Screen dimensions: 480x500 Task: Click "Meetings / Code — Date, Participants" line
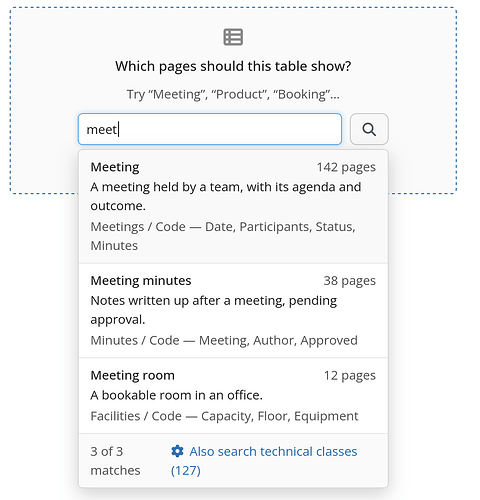223,236
